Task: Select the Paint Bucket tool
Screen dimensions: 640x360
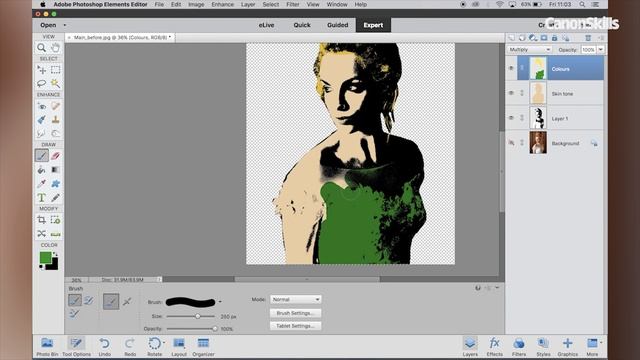Action: [41, 169]
